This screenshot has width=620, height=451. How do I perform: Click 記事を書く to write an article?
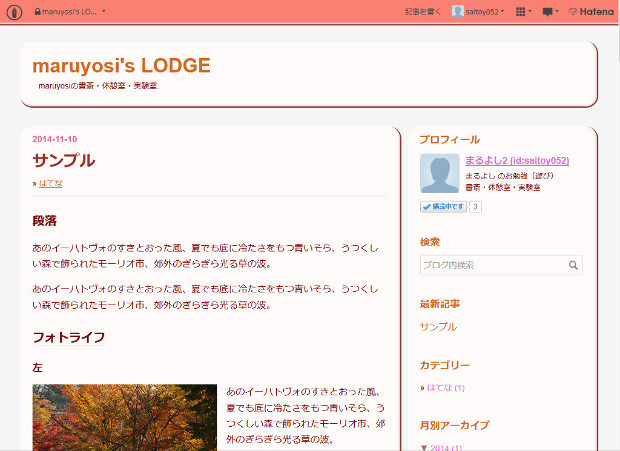pos(422,12)
